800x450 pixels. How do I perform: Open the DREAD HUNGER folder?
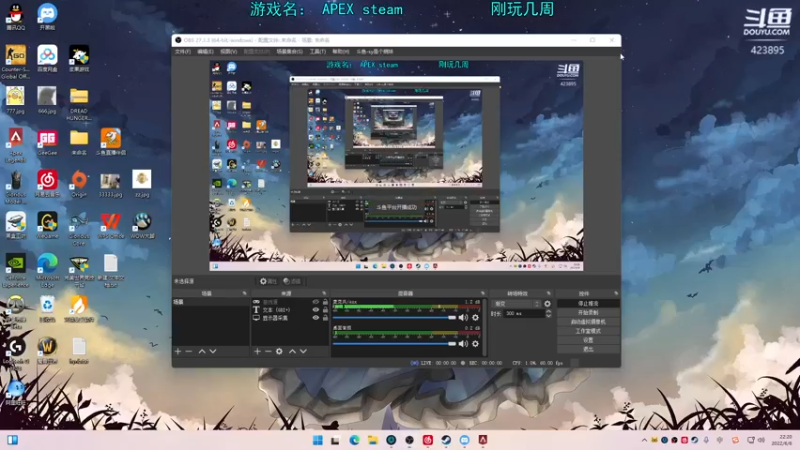pos(79,104)
